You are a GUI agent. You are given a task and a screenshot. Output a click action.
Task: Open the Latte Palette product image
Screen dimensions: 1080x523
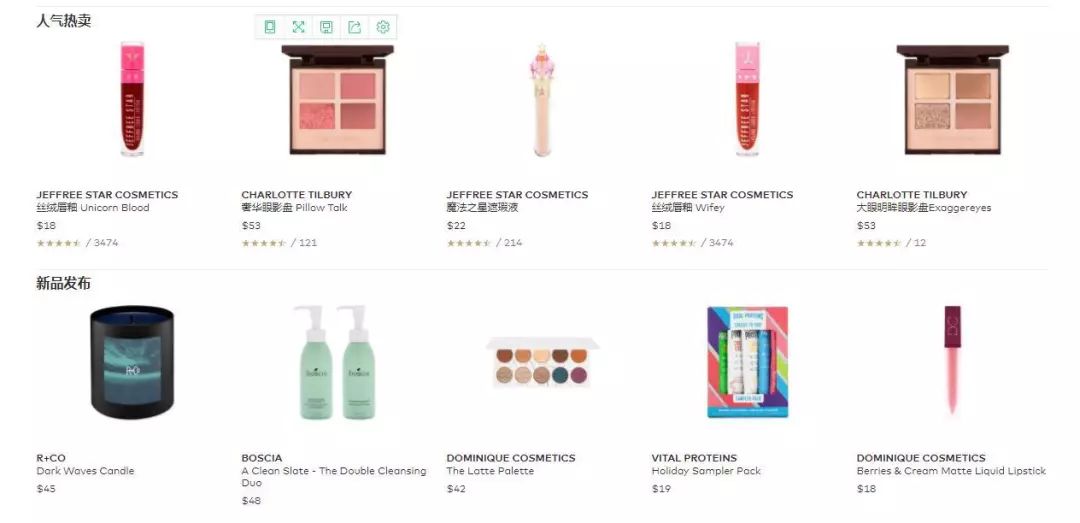(x=542, y=362)
